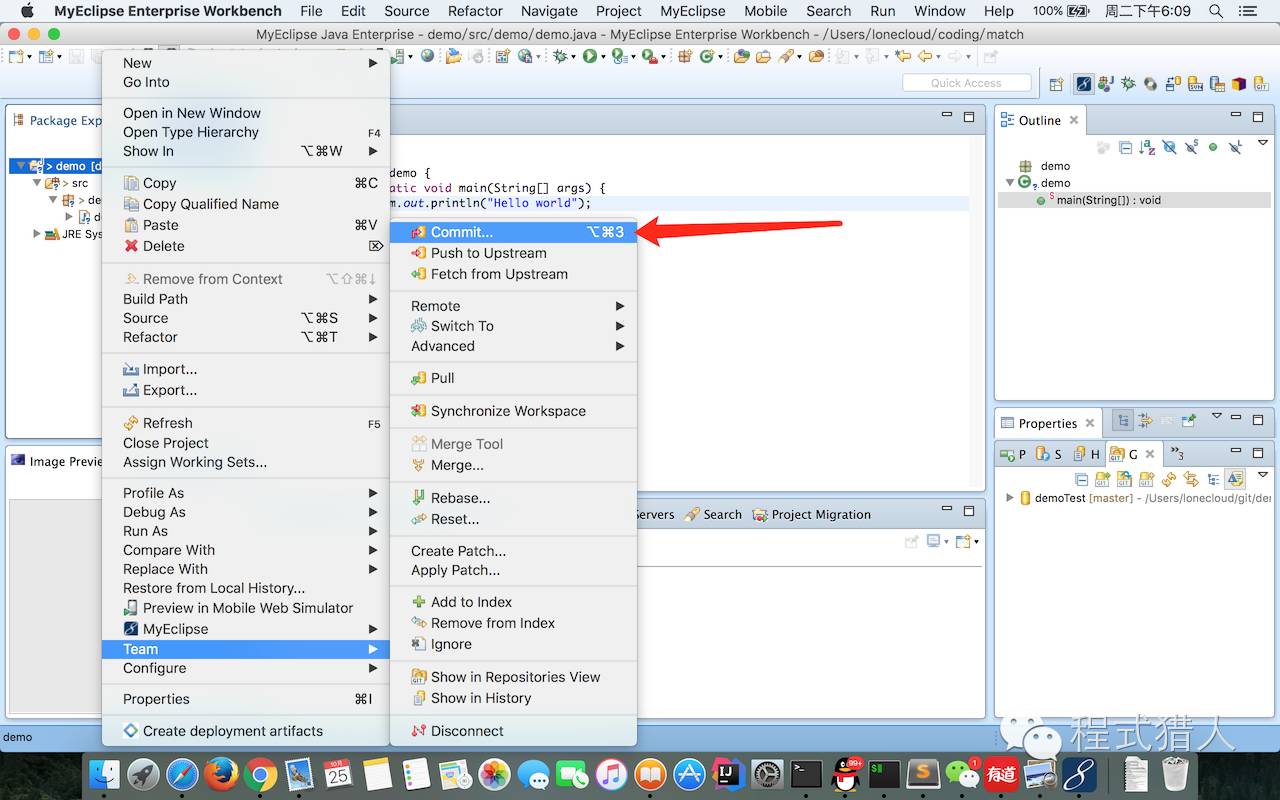Image resolution: width=1280 pixels, height=800 pixels.
Task: Toggle Hide Fields in Outline
Action: [x=1170, y=147]
